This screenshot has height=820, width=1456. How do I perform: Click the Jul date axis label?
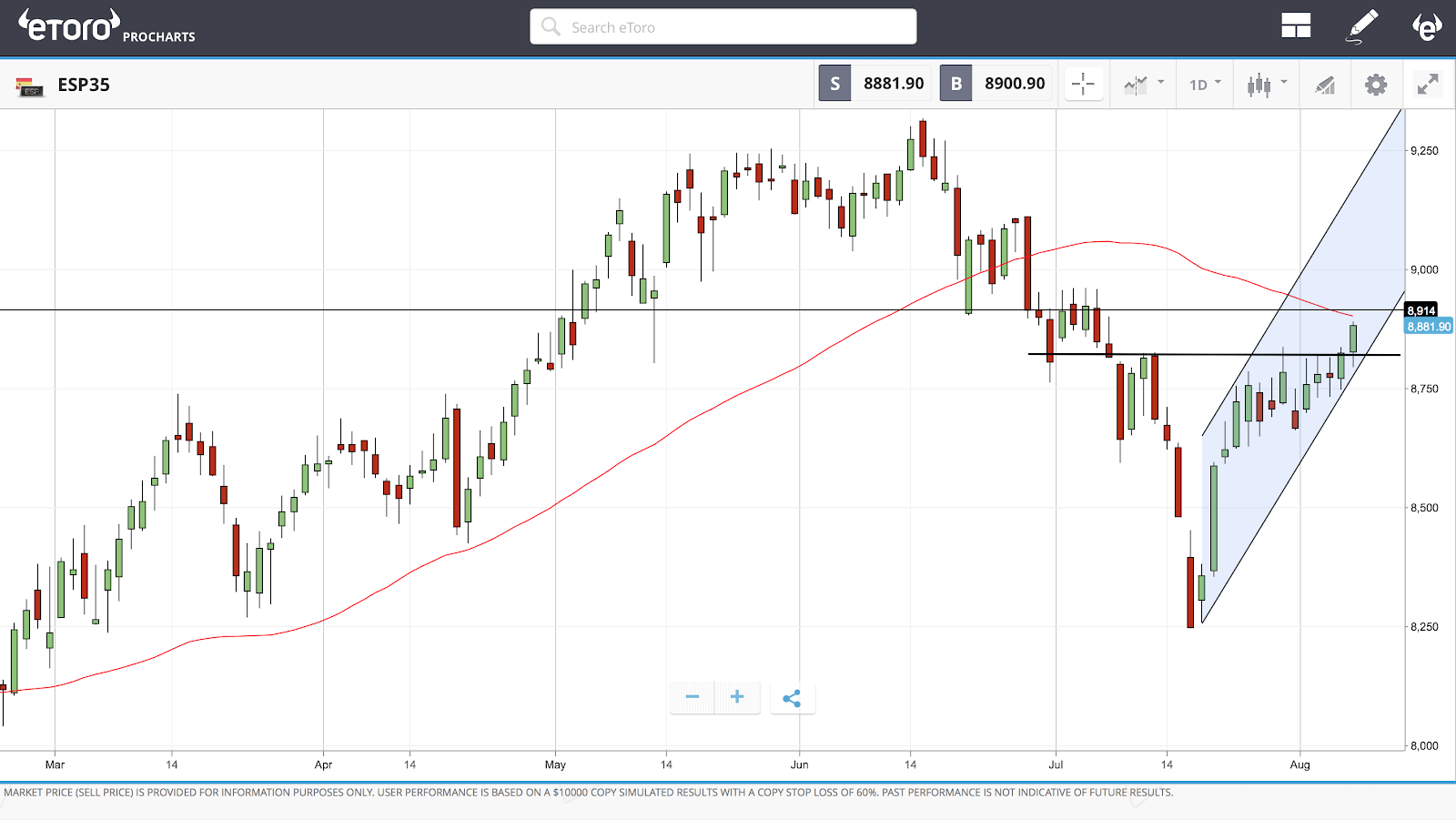[1056, 764]
